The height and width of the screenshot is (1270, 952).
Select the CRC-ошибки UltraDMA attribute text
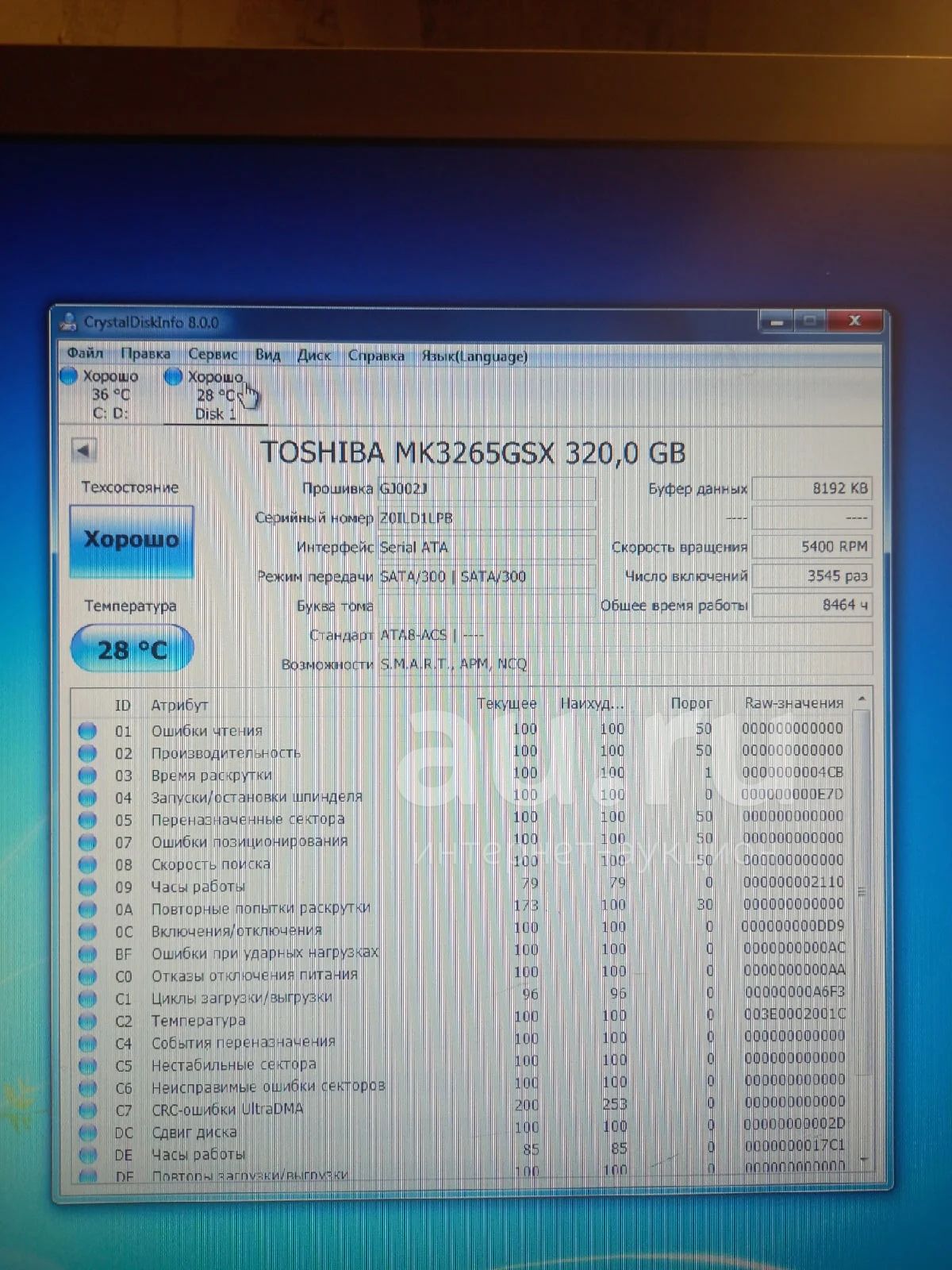coord(227,1109)
